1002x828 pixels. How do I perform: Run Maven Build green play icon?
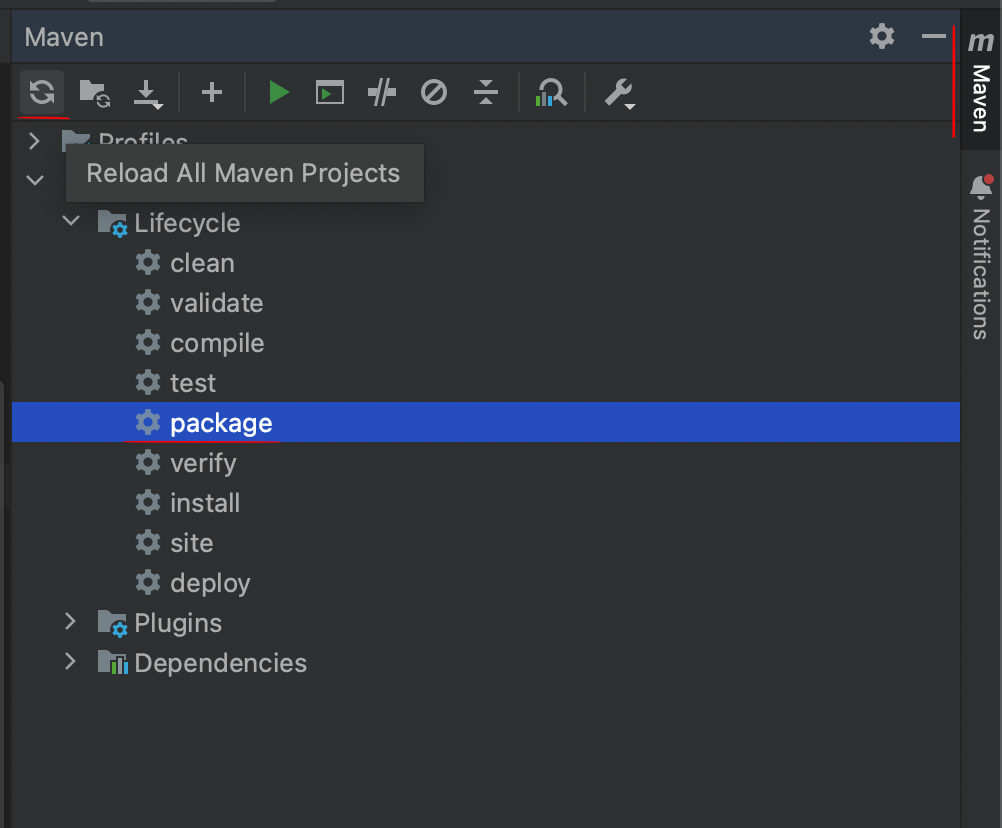pyautogui.click(x=278, y=93)
